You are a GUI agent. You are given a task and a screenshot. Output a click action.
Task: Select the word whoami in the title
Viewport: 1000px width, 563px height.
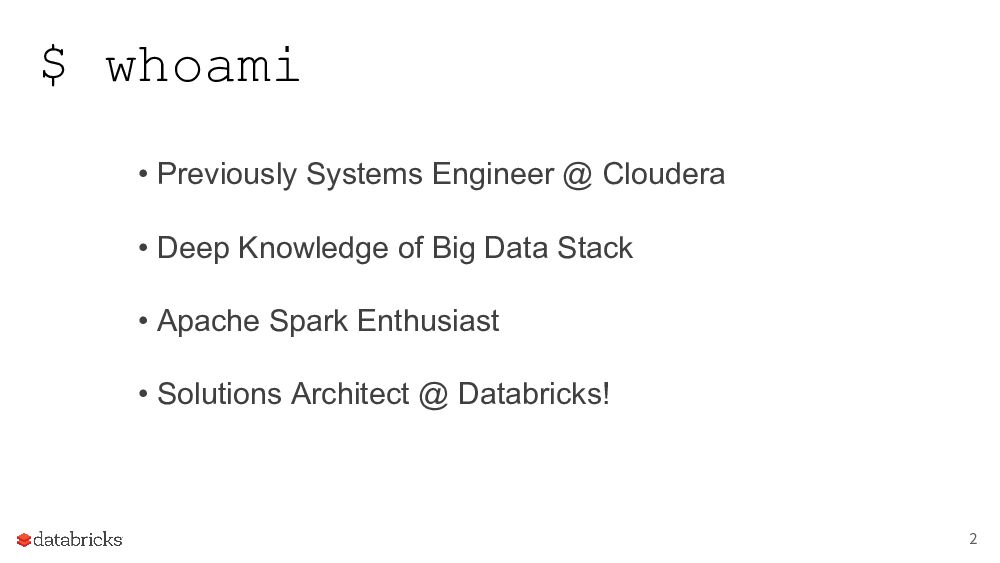tap(203, 67)
